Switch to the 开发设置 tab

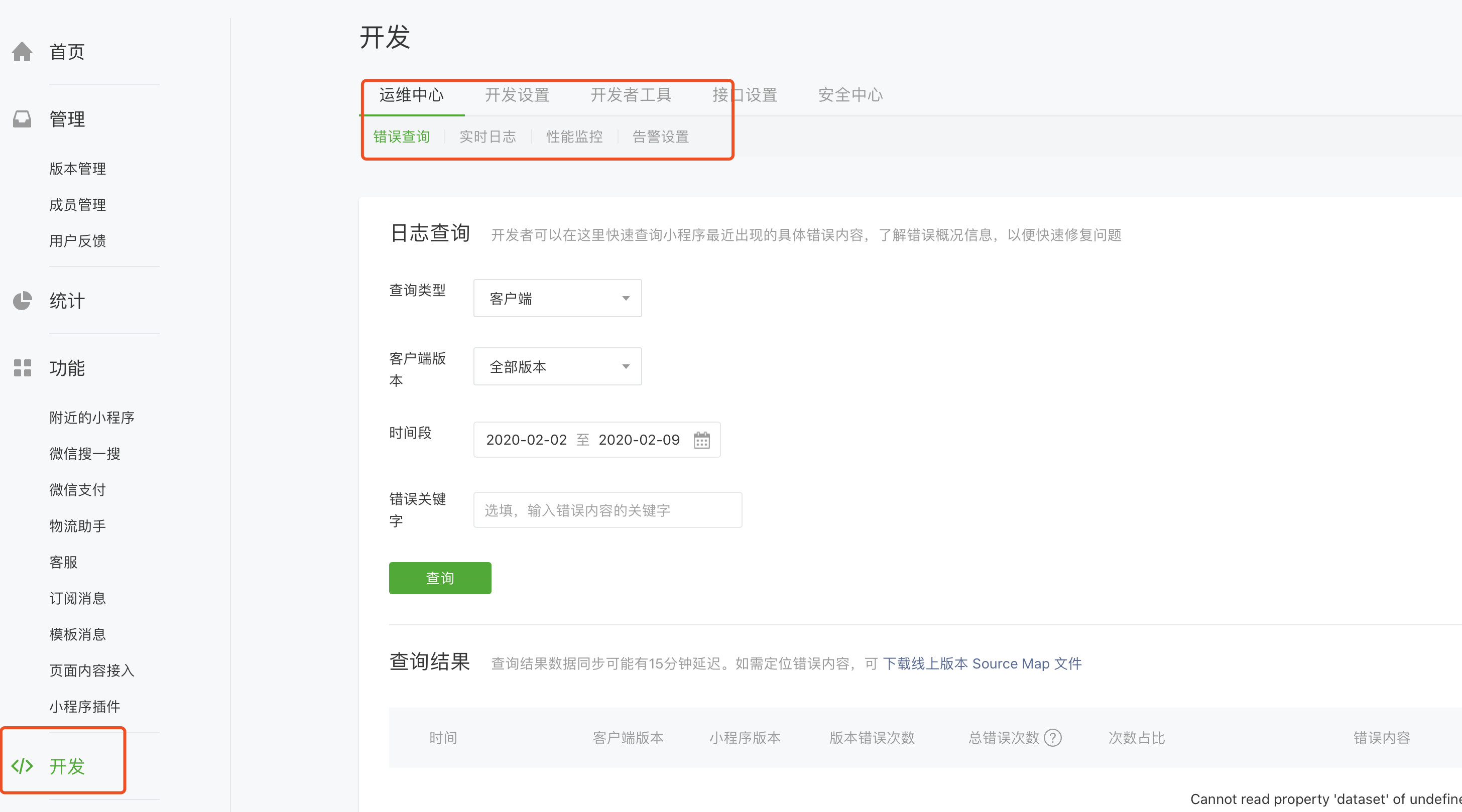pyautogui.click(x=517, y=95)
